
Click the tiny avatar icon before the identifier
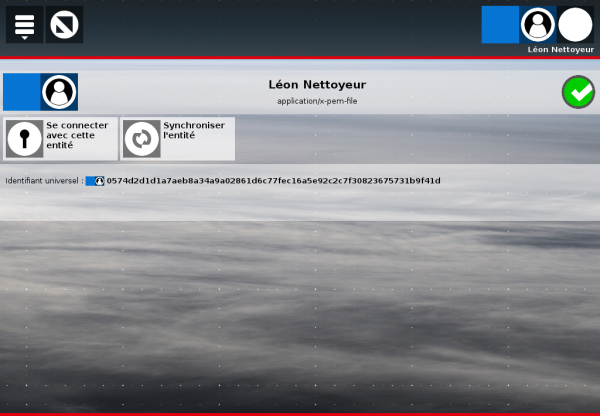click(x=100, y=181)
